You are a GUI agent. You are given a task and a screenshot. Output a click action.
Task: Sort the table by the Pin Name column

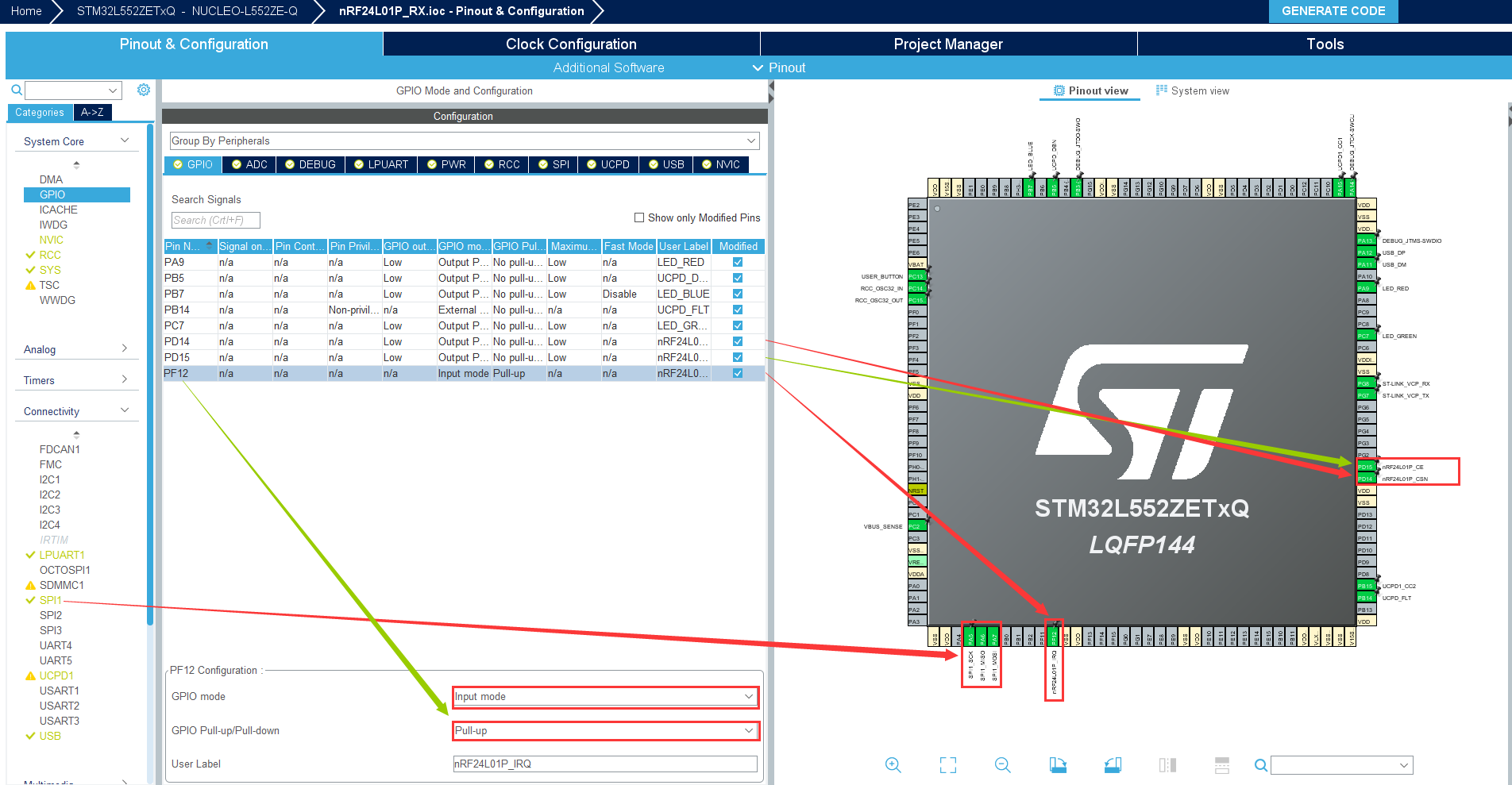(191, 246)
